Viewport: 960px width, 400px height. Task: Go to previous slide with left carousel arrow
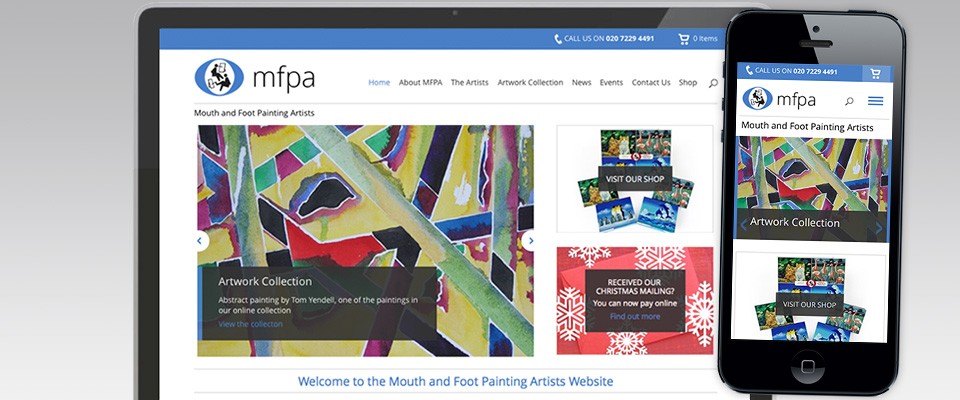[x=200, y=241]
